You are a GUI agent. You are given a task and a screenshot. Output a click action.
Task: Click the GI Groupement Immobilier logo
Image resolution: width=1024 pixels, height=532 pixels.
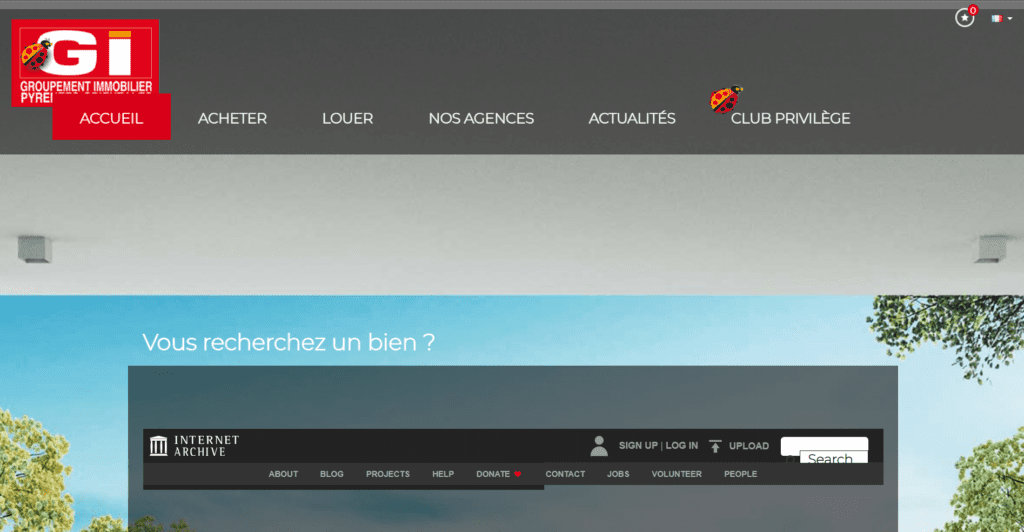coord(86,62)
